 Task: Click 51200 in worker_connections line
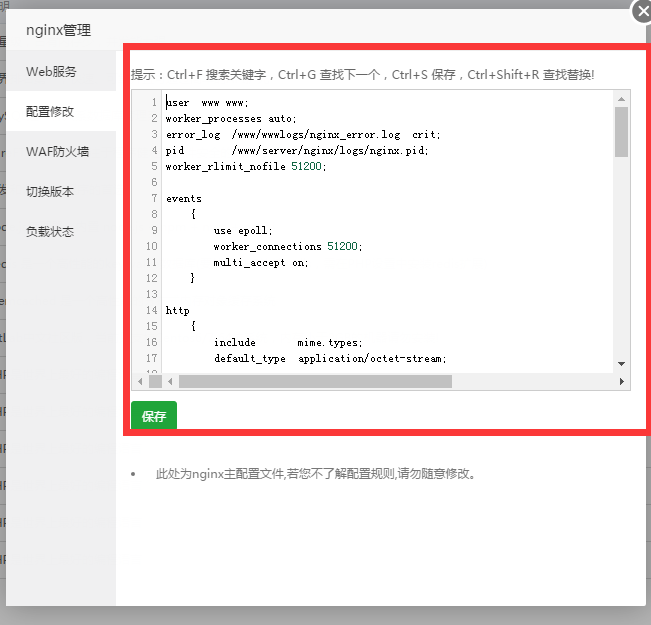point(342,246)
